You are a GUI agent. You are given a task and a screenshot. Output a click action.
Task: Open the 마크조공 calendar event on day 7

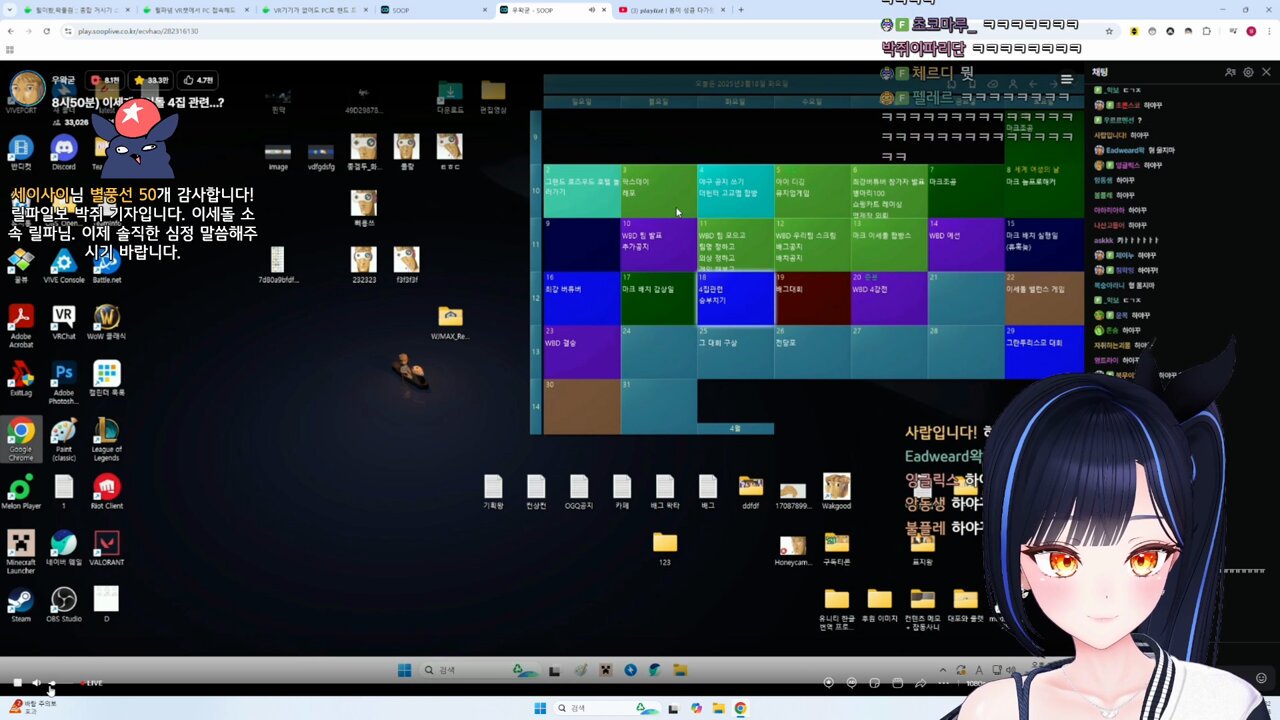pyautogui.click(x=966, y=191)
